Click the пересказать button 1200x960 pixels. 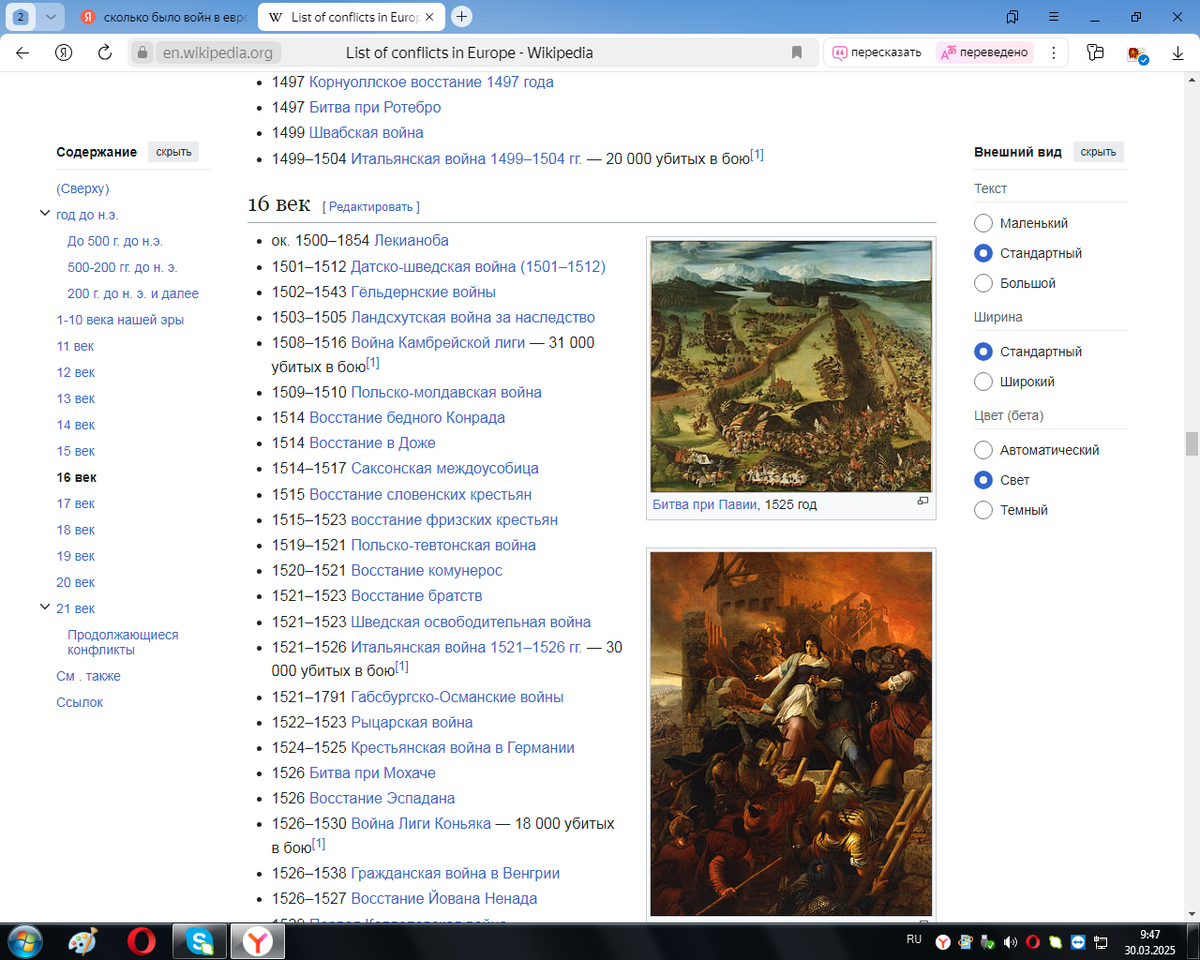click(876, 53)
